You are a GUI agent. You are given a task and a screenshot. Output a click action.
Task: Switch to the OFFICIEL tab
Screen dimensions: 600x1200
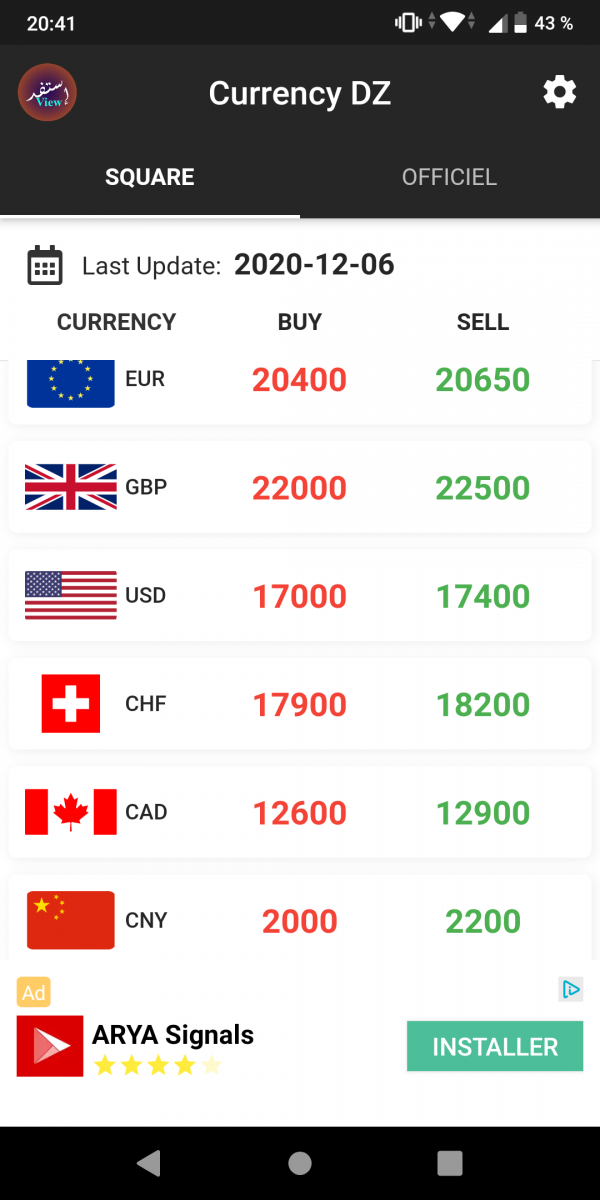(449, 178)
